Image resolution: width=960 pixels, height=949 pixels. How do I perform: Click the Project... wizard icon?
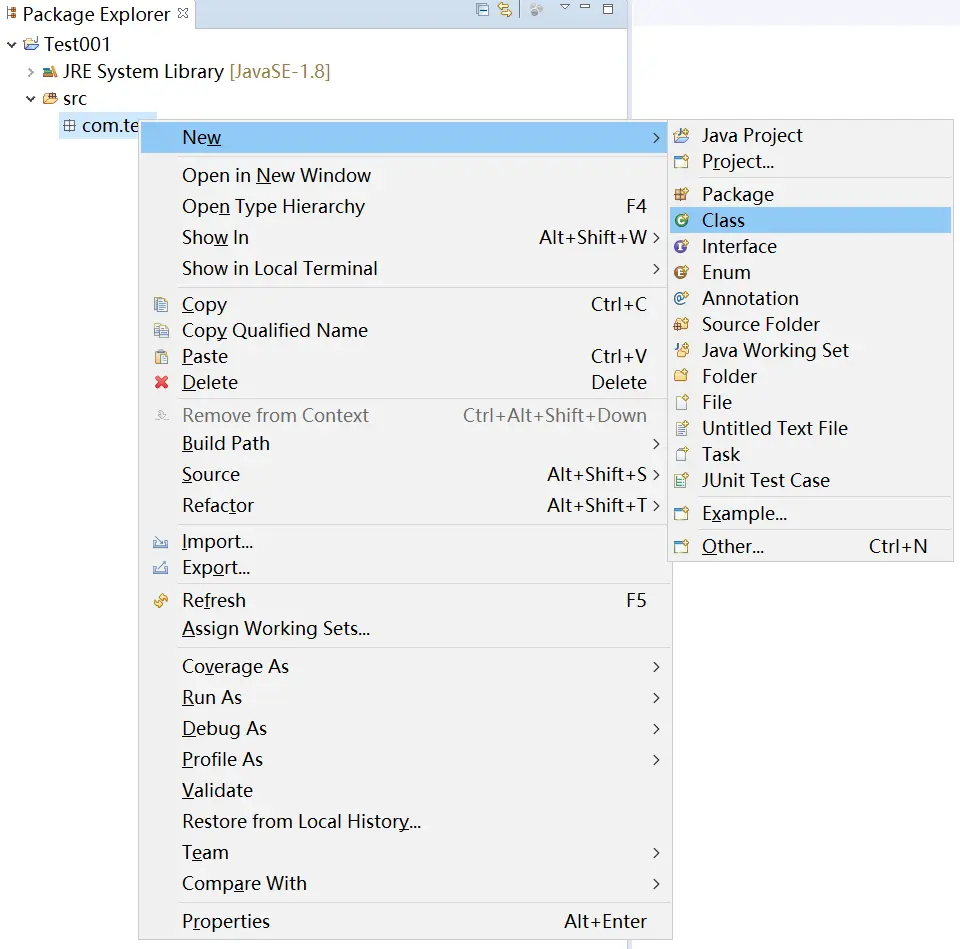point(681,162)
